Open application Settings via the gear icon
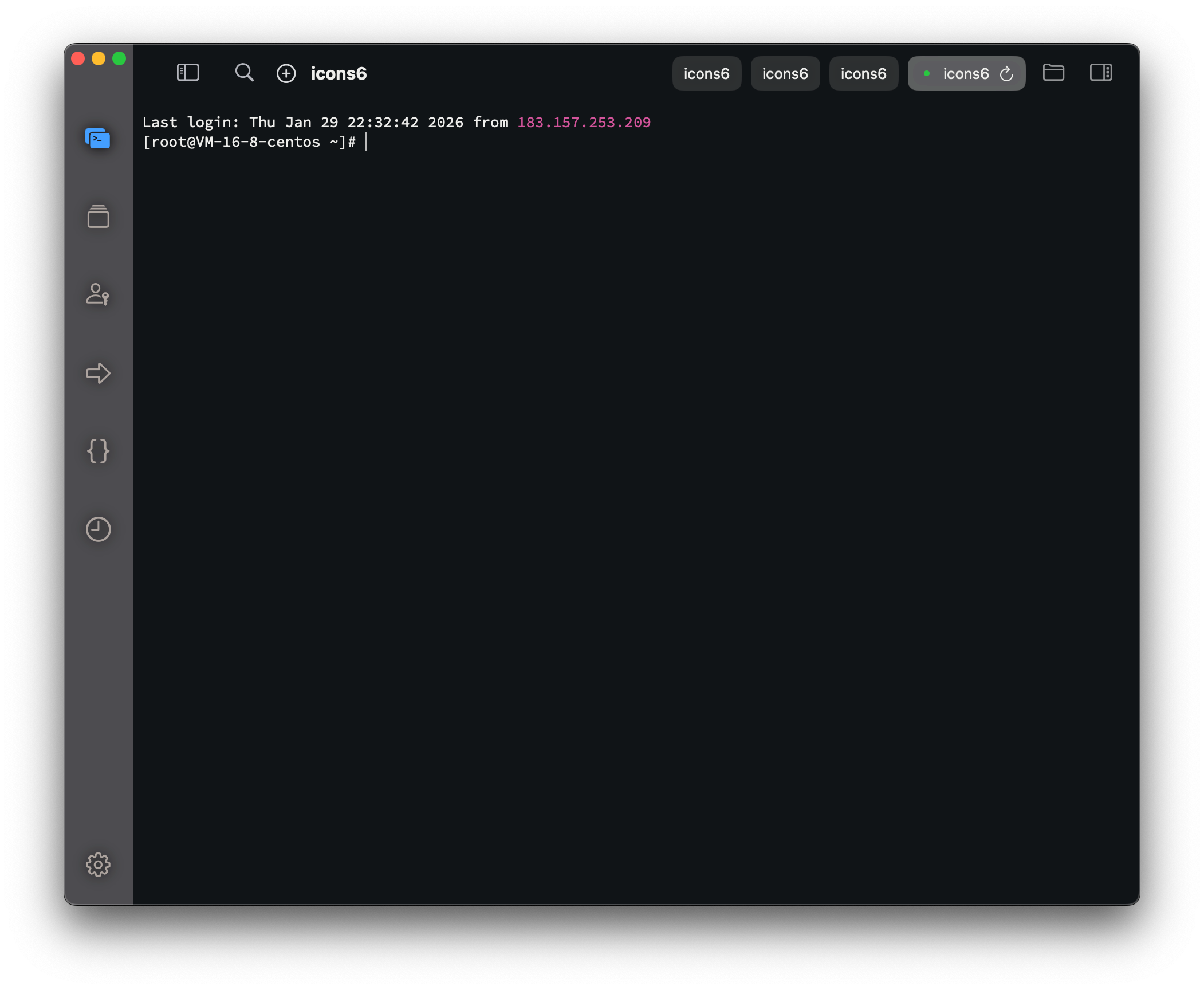Viewport: 1204px width, 990px height. [98, 865]
